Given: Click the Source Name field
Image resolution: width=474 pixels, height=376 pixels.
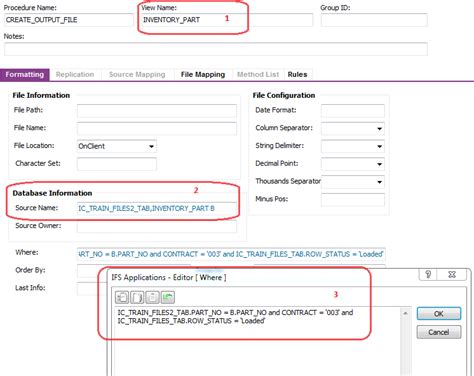Looking at the screenshot, I should point(157,208).
